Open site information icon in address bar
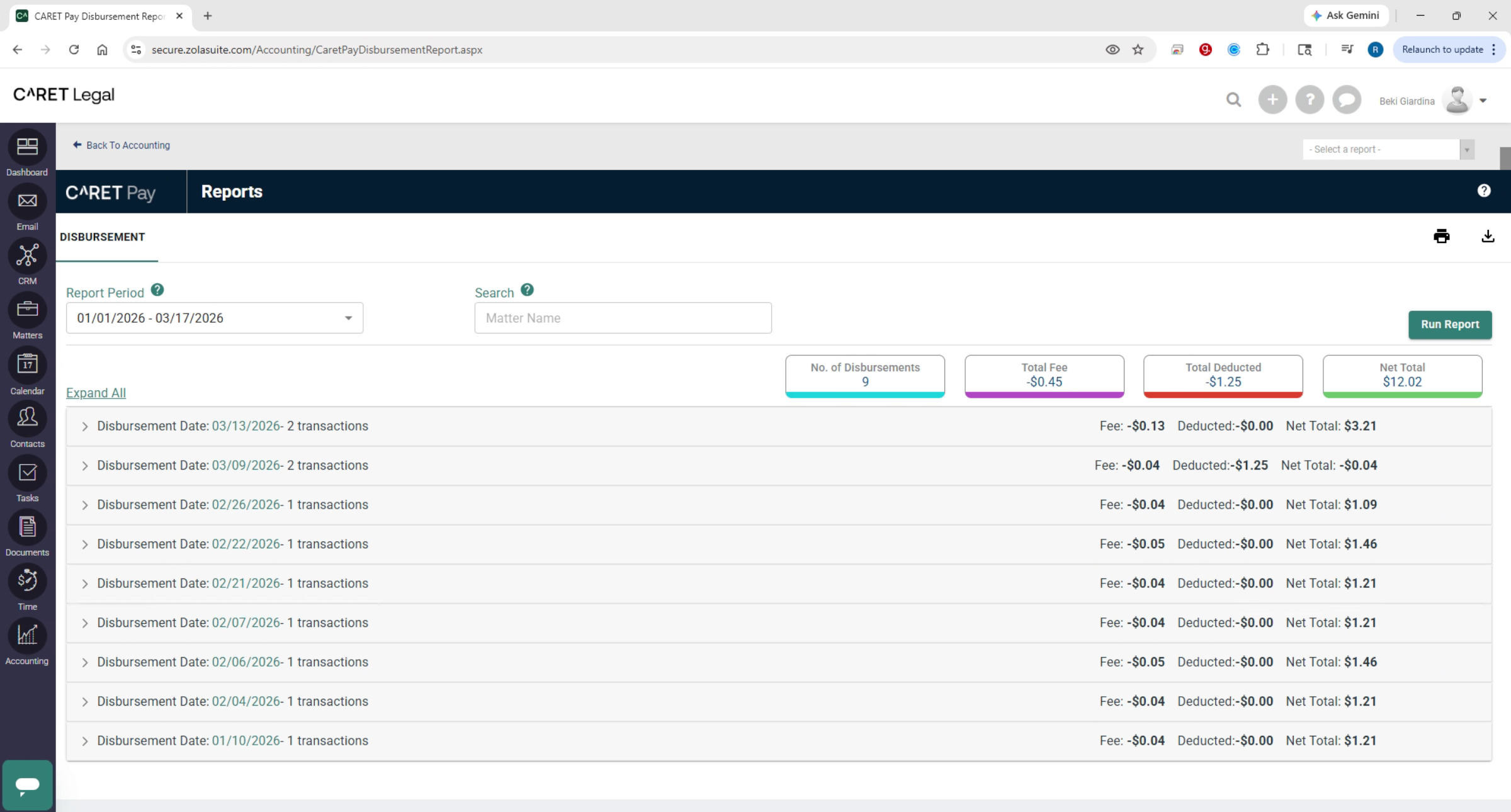The height and width of the screenshot is (812, 1511). coord(135,50)
